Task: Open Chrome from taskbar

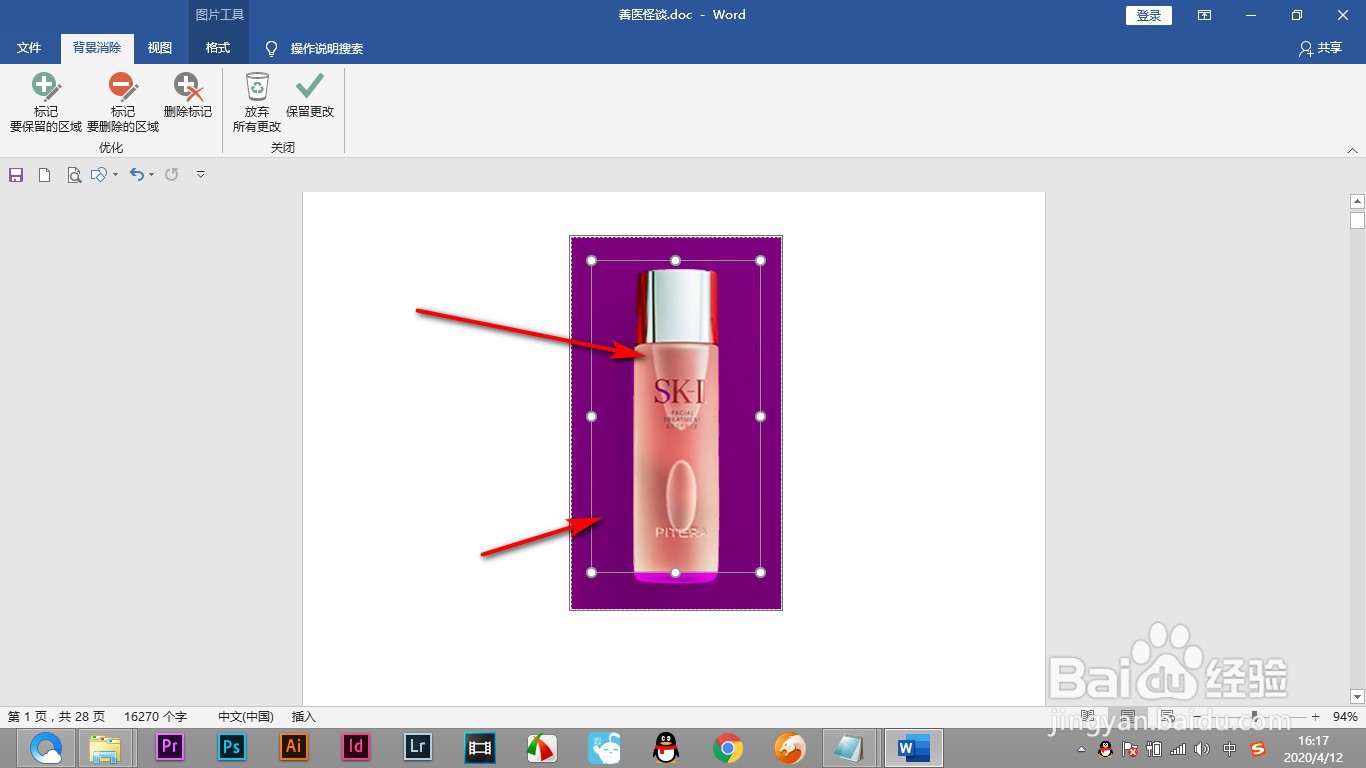Action: point(728,747)
